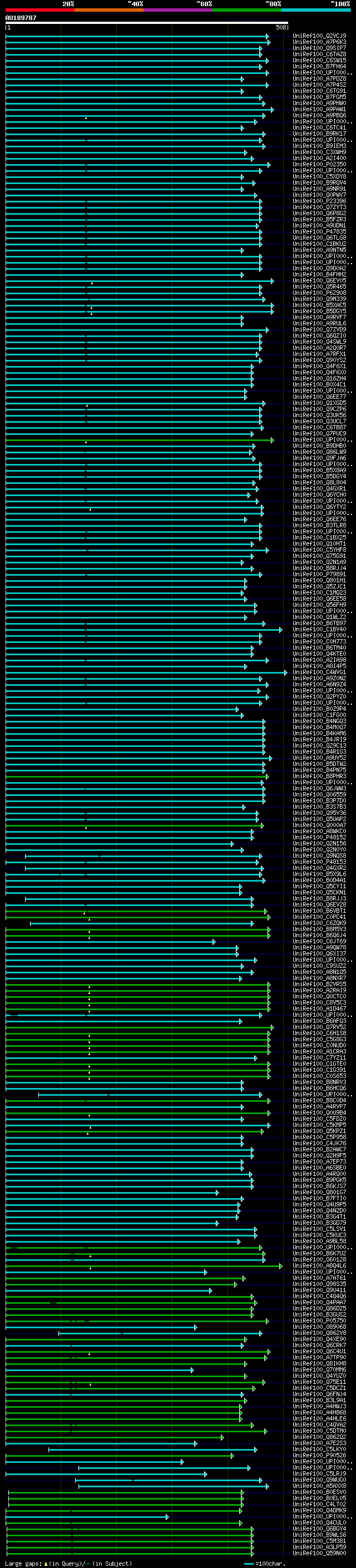Click the UniRef100_C0H773 hit name
Image resolution: width=356 pixels, height=1568 pixels.
(x=319, y=641)
